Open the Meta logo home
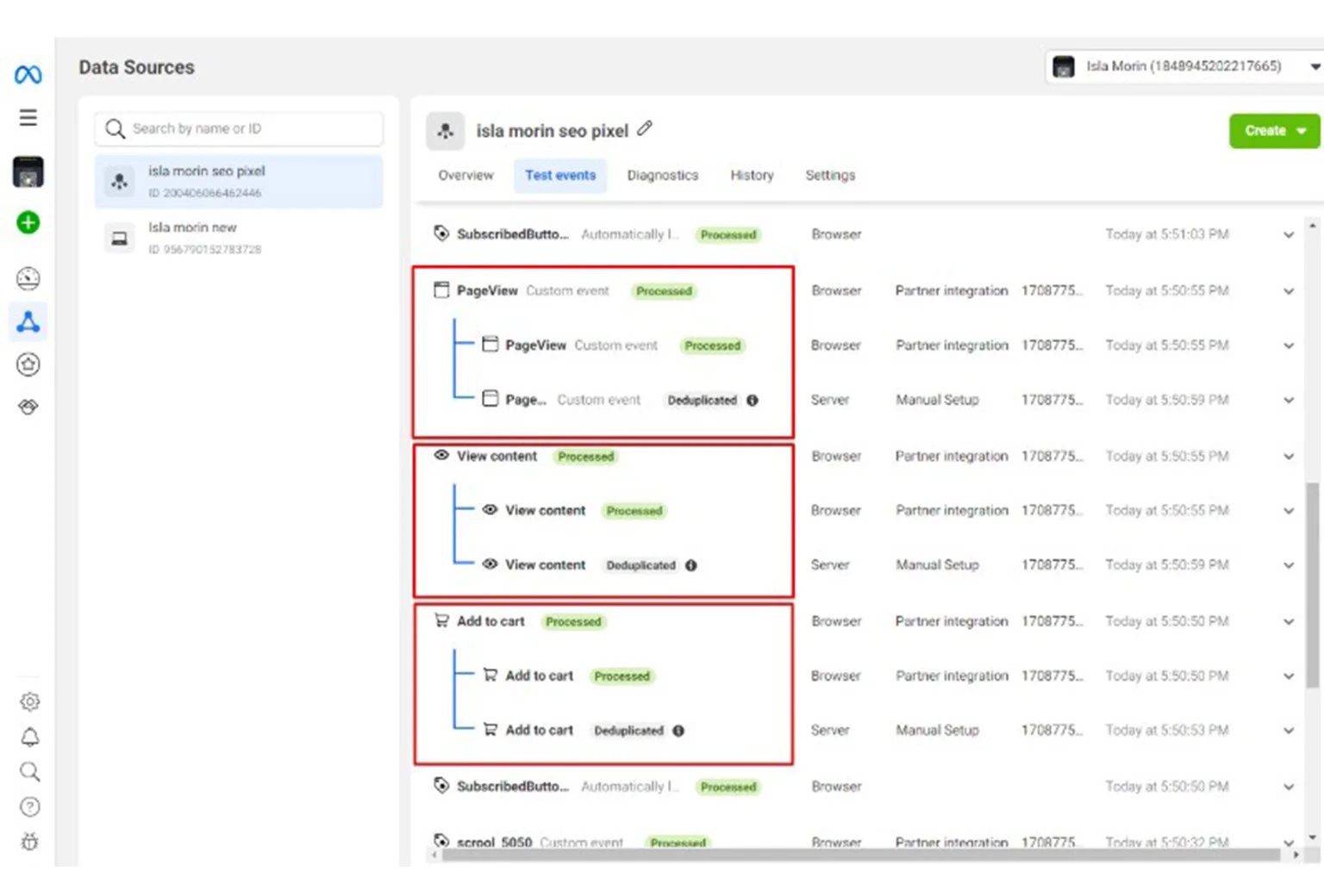Screen dimensions: 1324x896 tap(28, 75)
